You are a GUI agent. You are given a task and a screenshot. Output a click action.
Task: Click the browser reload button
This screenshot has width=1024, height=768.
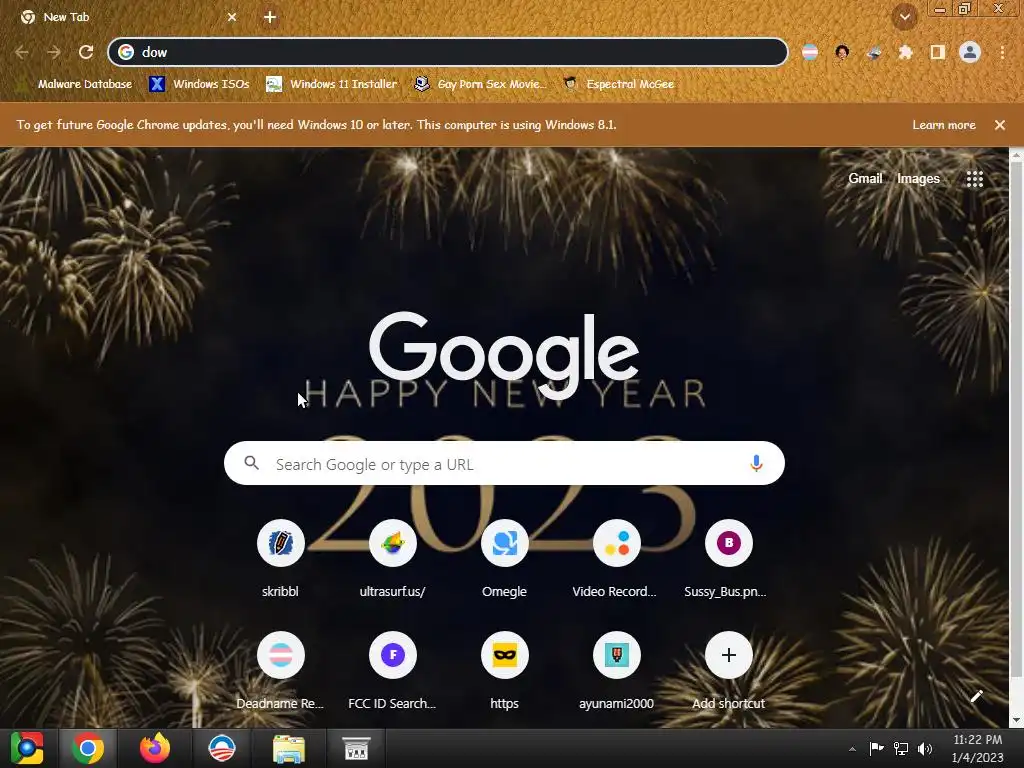86,52
